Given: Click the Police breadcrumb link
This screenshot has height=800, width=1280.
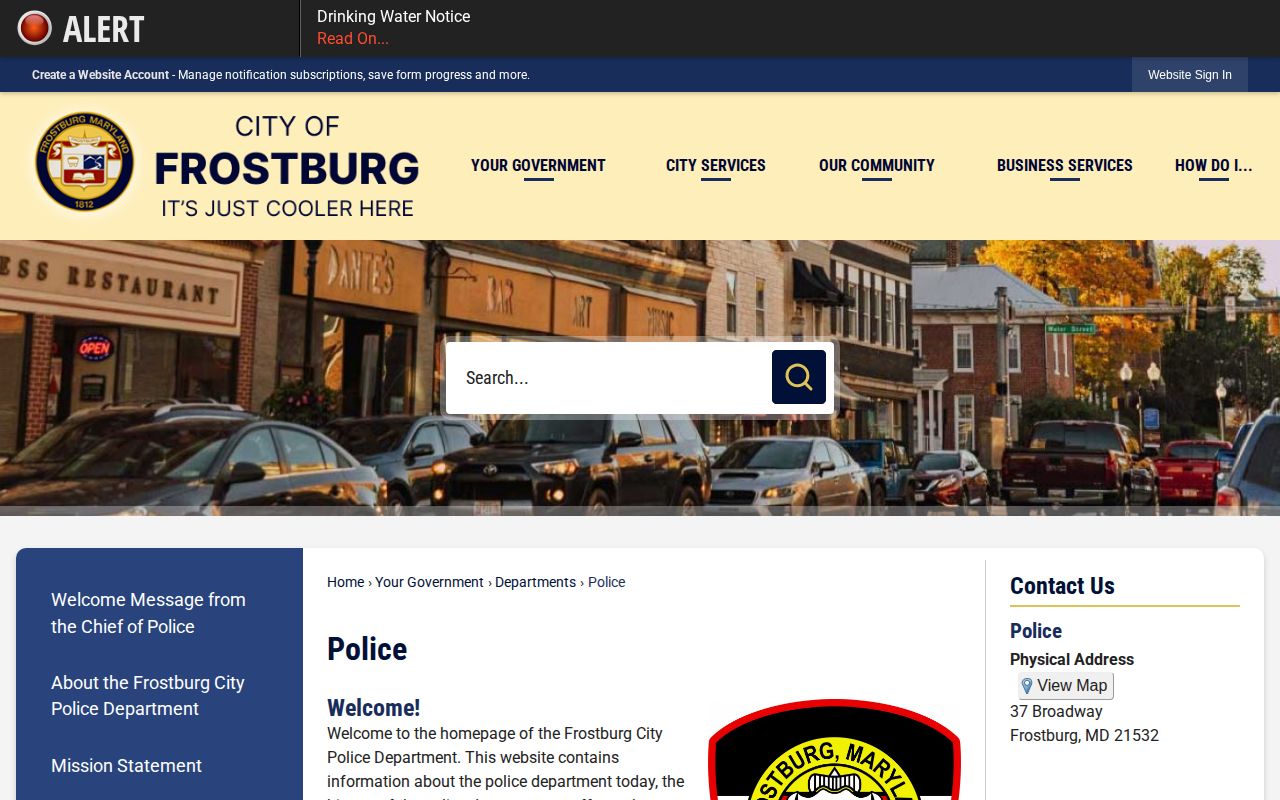Looking at the screenshot, I should pyautogui.click(x=606, y=582).
